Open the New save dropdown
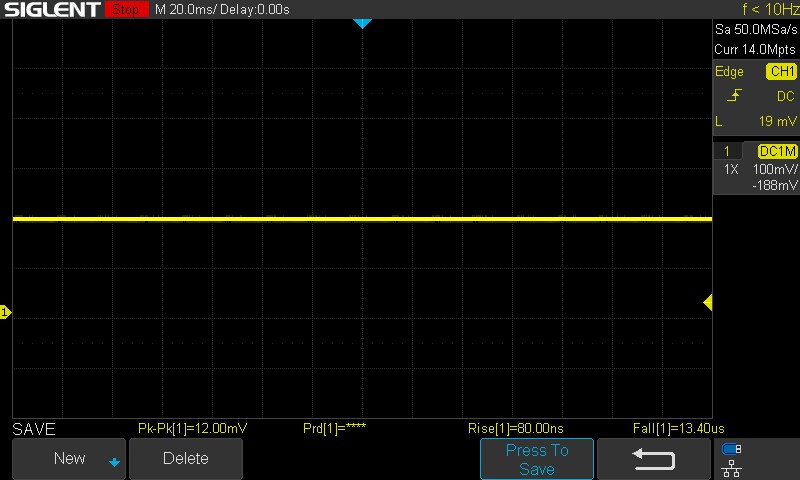Image resolution: width=800 pixels, height=480 pixels. [69, 459]
